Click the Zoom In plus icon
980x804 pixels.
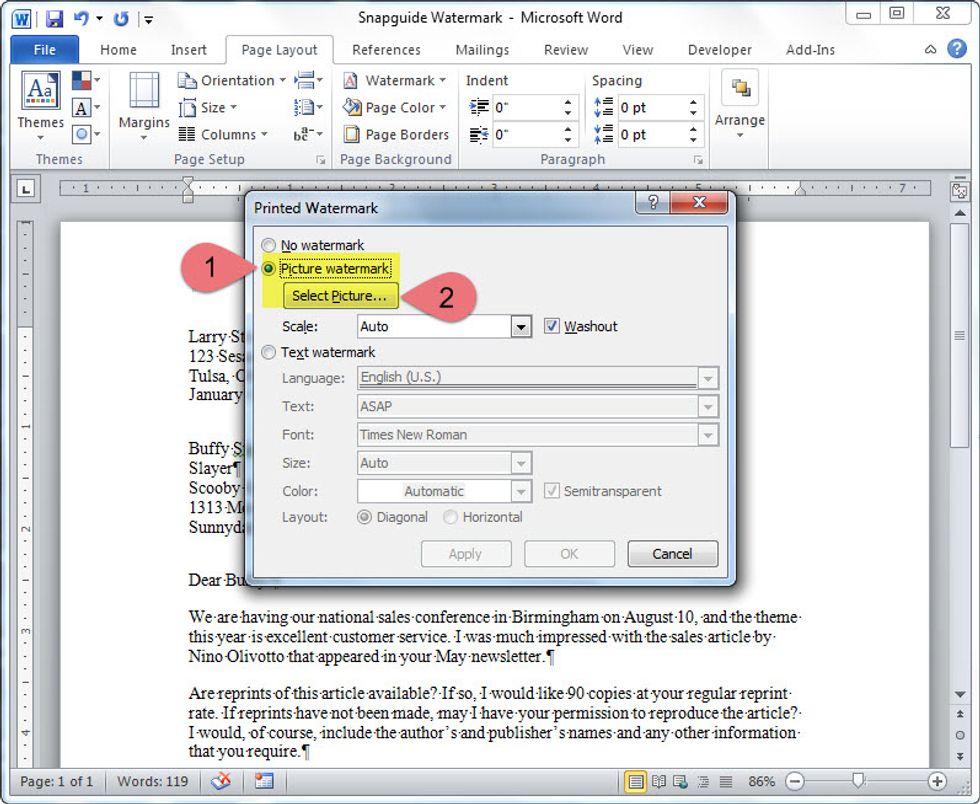pos(937,781)
